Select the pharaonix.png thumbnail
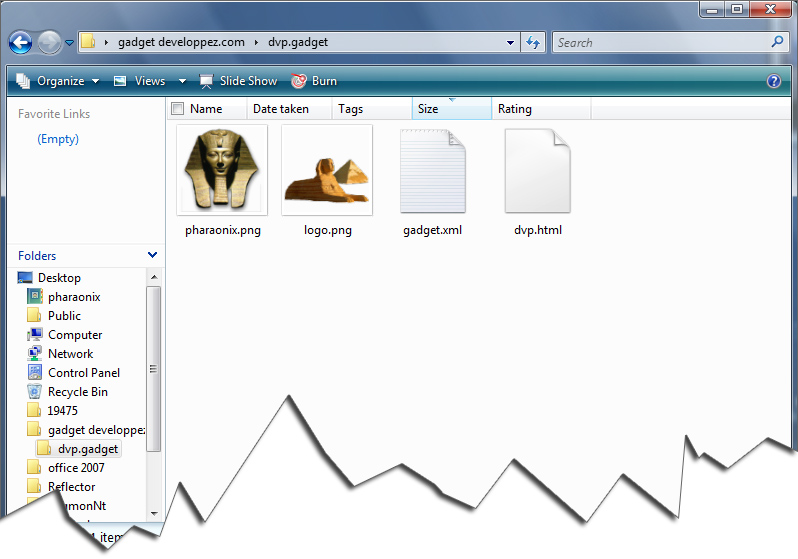 (221, 170)
